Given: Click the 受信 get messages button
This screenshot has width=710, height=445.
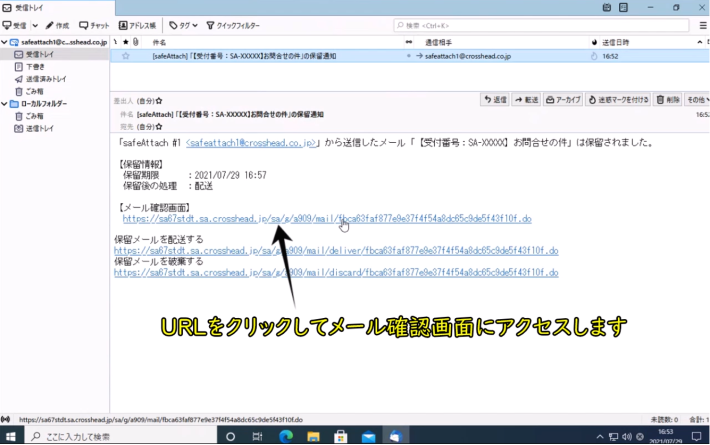Looking at the screenshot, I should point(14,25).
